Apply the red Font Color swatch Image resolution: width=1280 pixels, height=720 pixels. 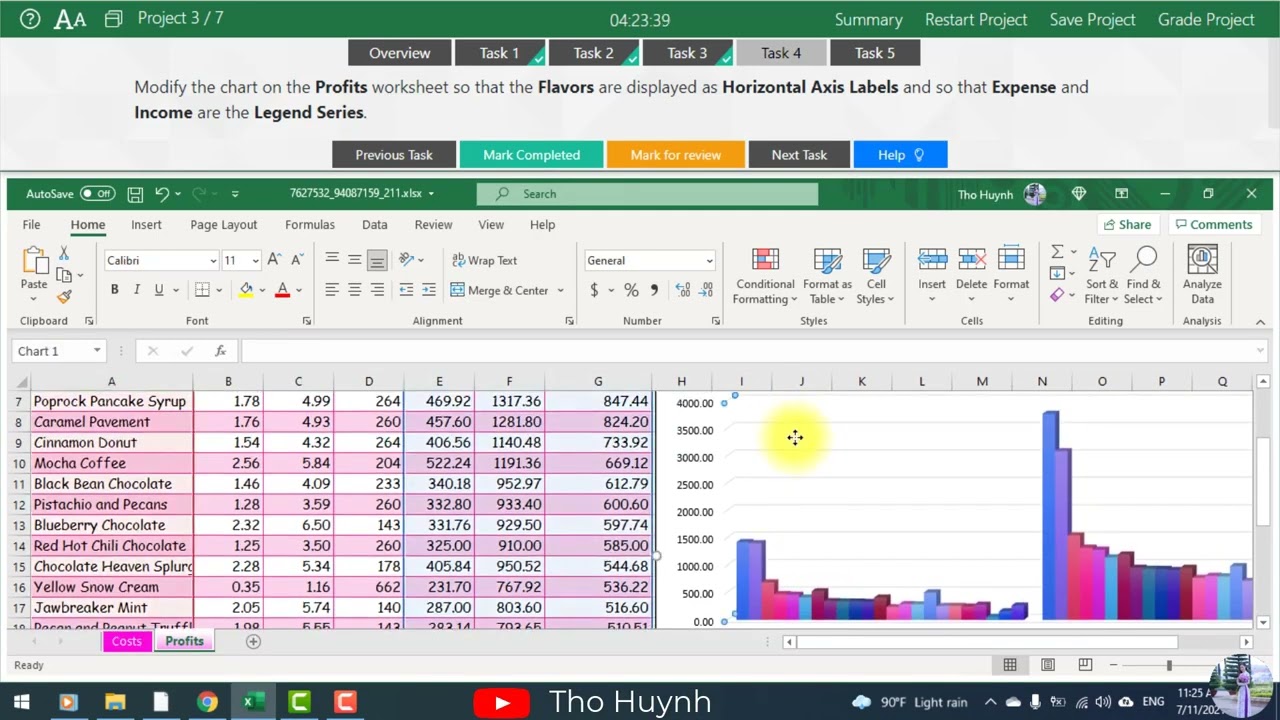(282, 290)
